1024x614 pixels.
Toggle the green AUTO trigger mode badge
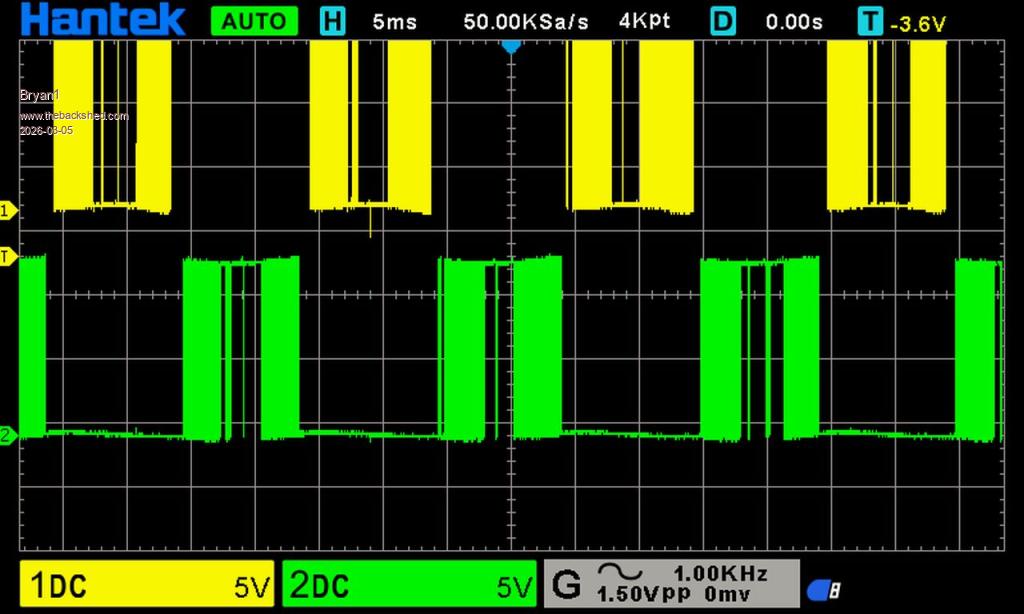[x=254, y=21]
